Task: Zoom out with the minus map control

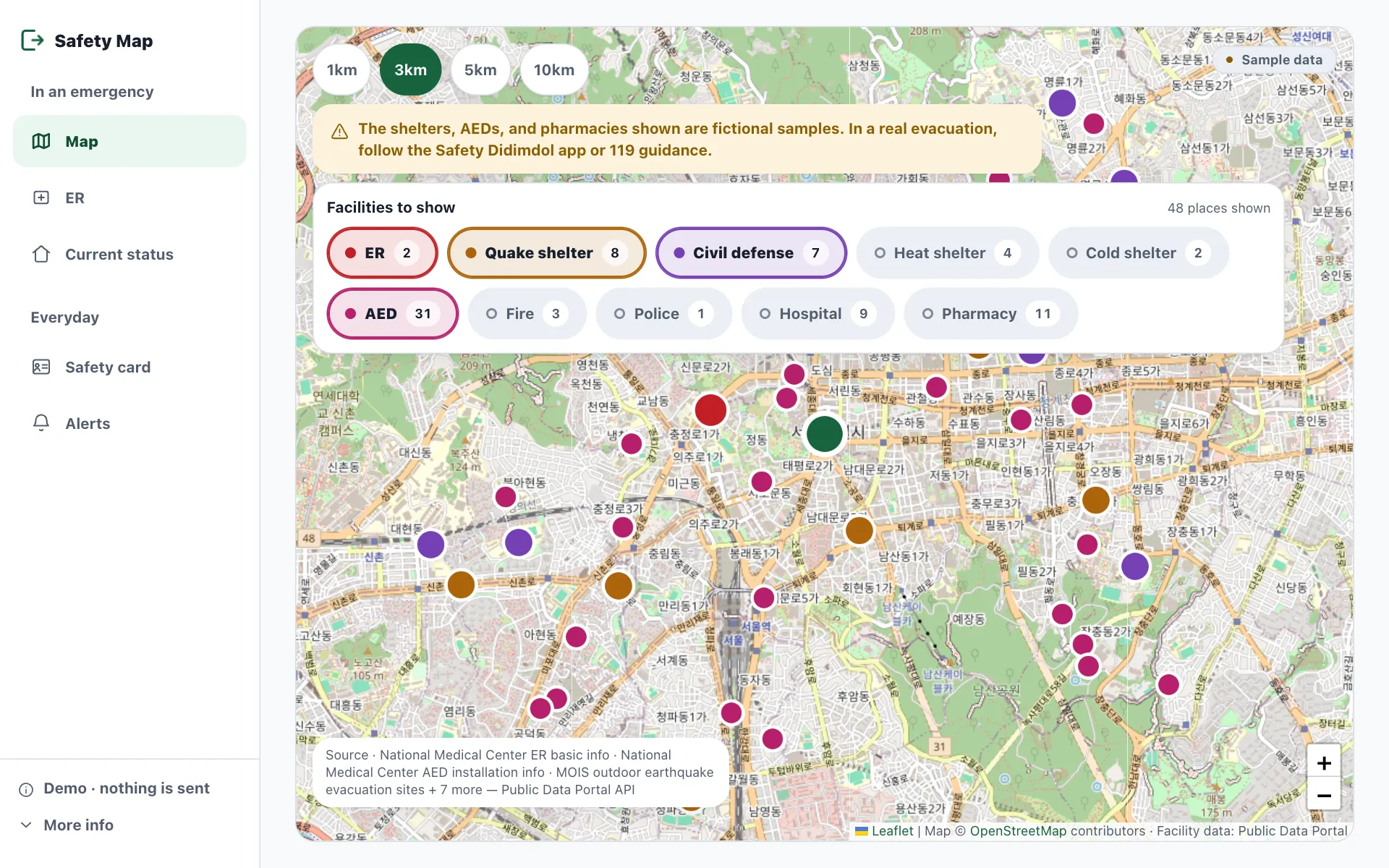Action: (x=1324, y=796)
